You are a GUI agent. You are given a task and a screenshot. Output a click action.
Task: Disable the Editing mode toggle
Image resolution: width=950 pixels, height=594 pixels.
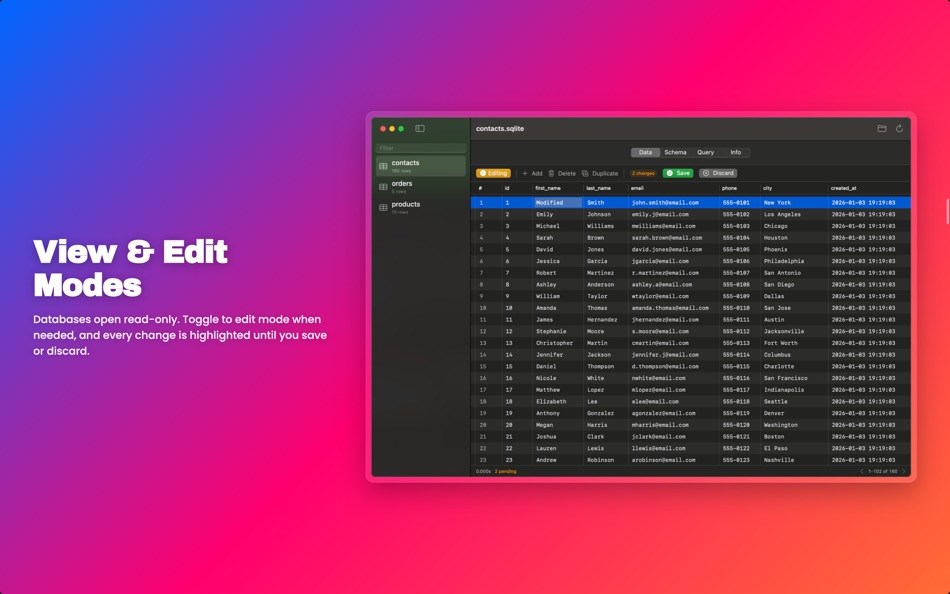(492, 172)
